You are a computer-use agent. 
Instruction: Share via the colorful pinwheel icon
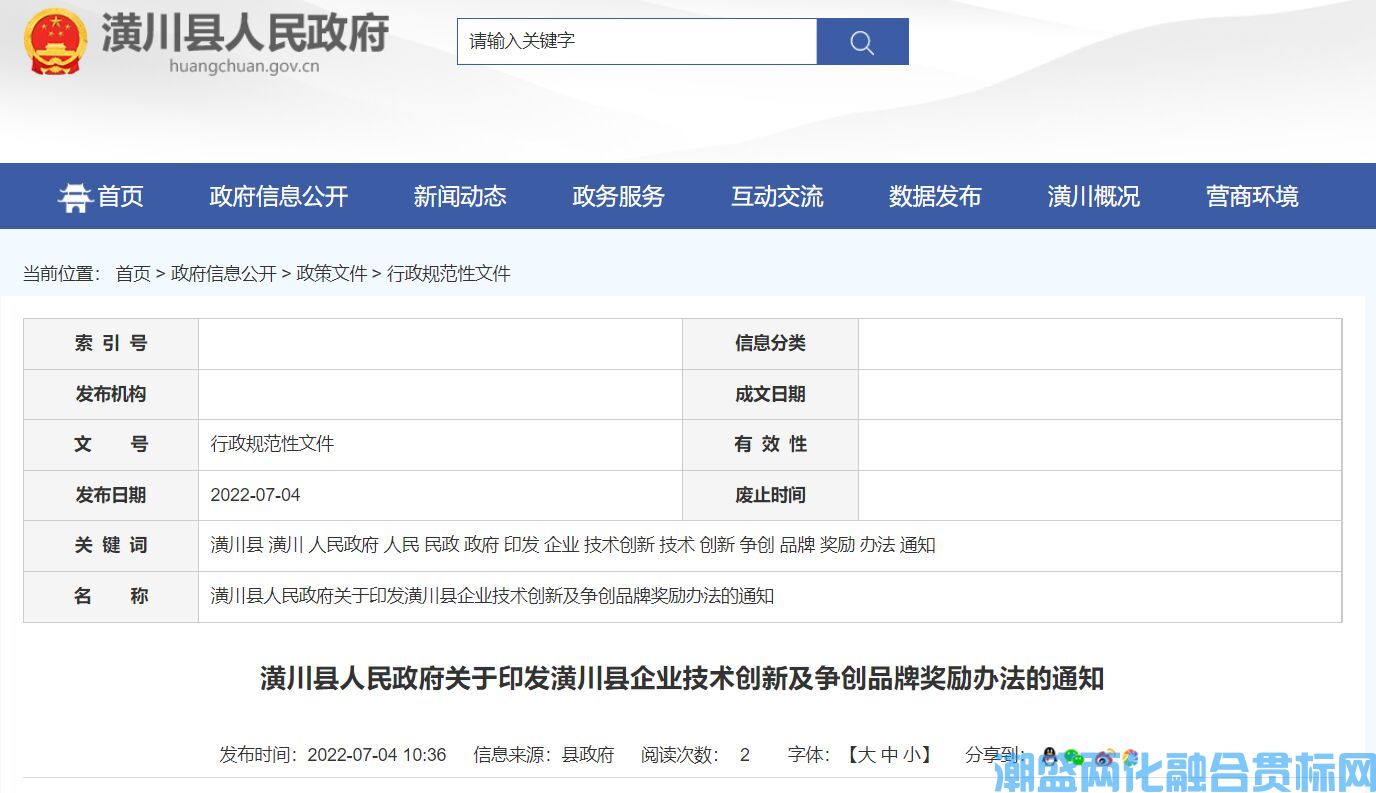pyautogui.click(x=1129, y=757)
